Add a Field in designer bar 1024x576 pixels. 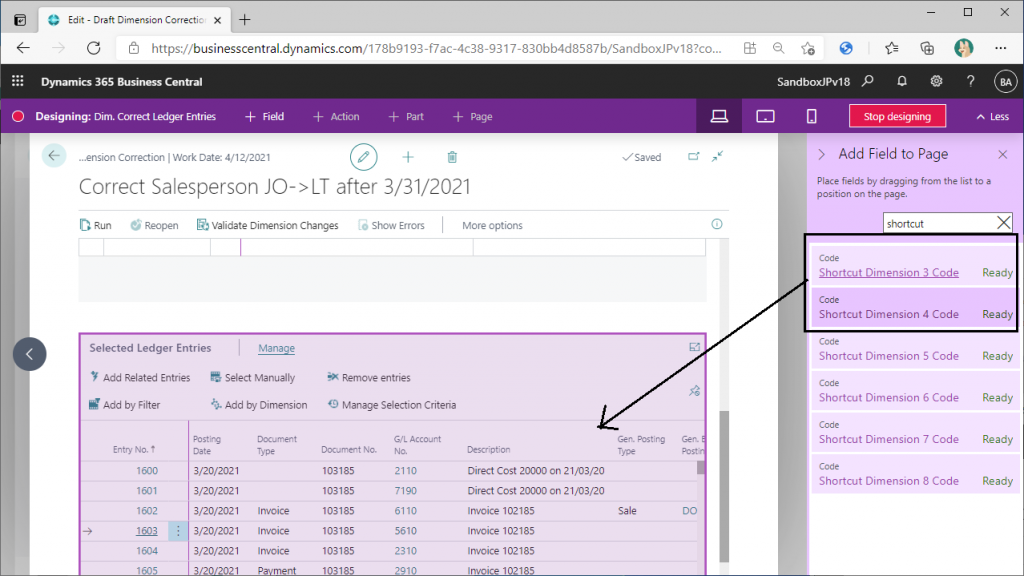pos(264,116)
